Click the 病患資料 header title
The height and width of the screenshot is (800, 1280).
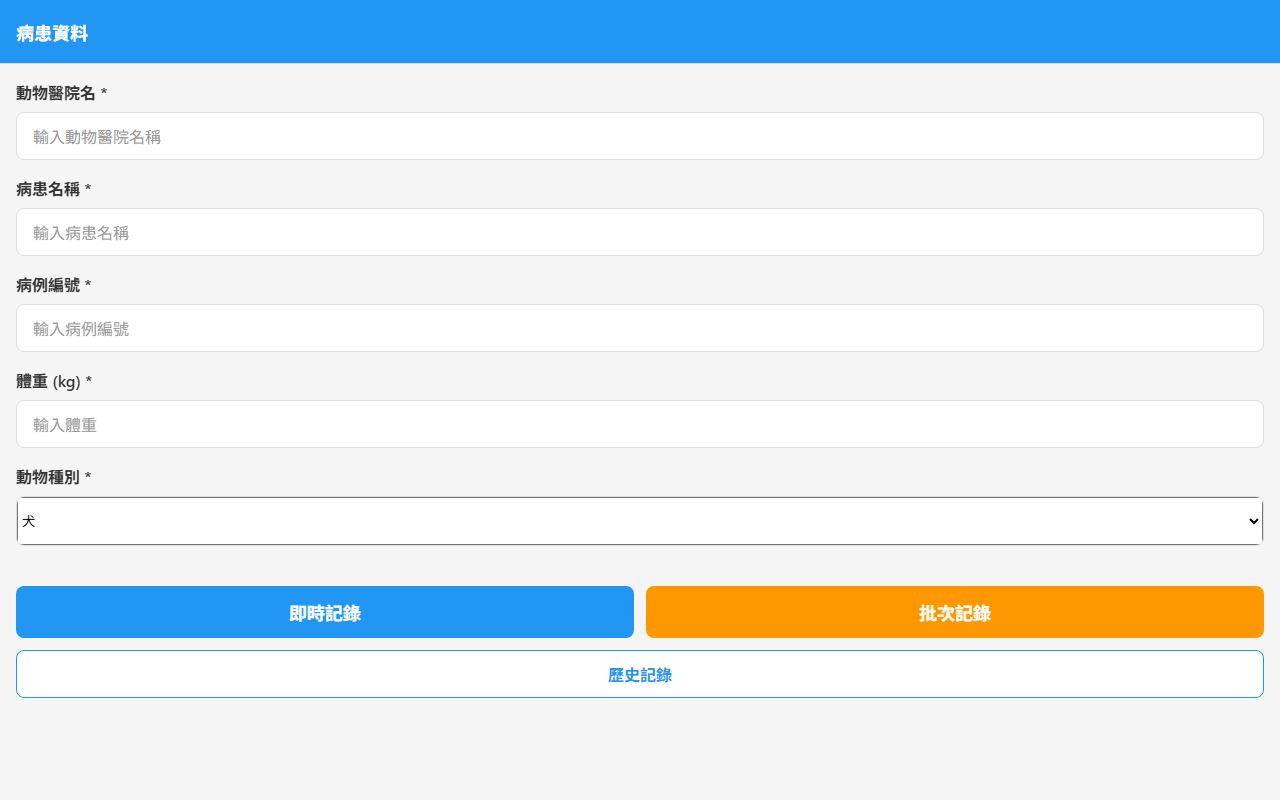(x=52, y=34)
